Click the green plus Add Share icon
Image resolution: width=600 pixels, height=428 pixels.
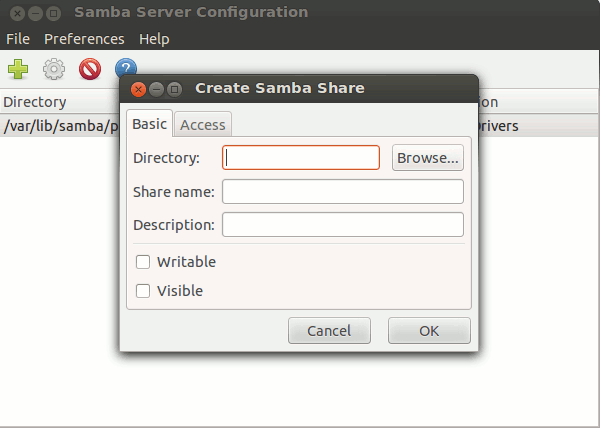pyautogui.click(x=18, y=69)
